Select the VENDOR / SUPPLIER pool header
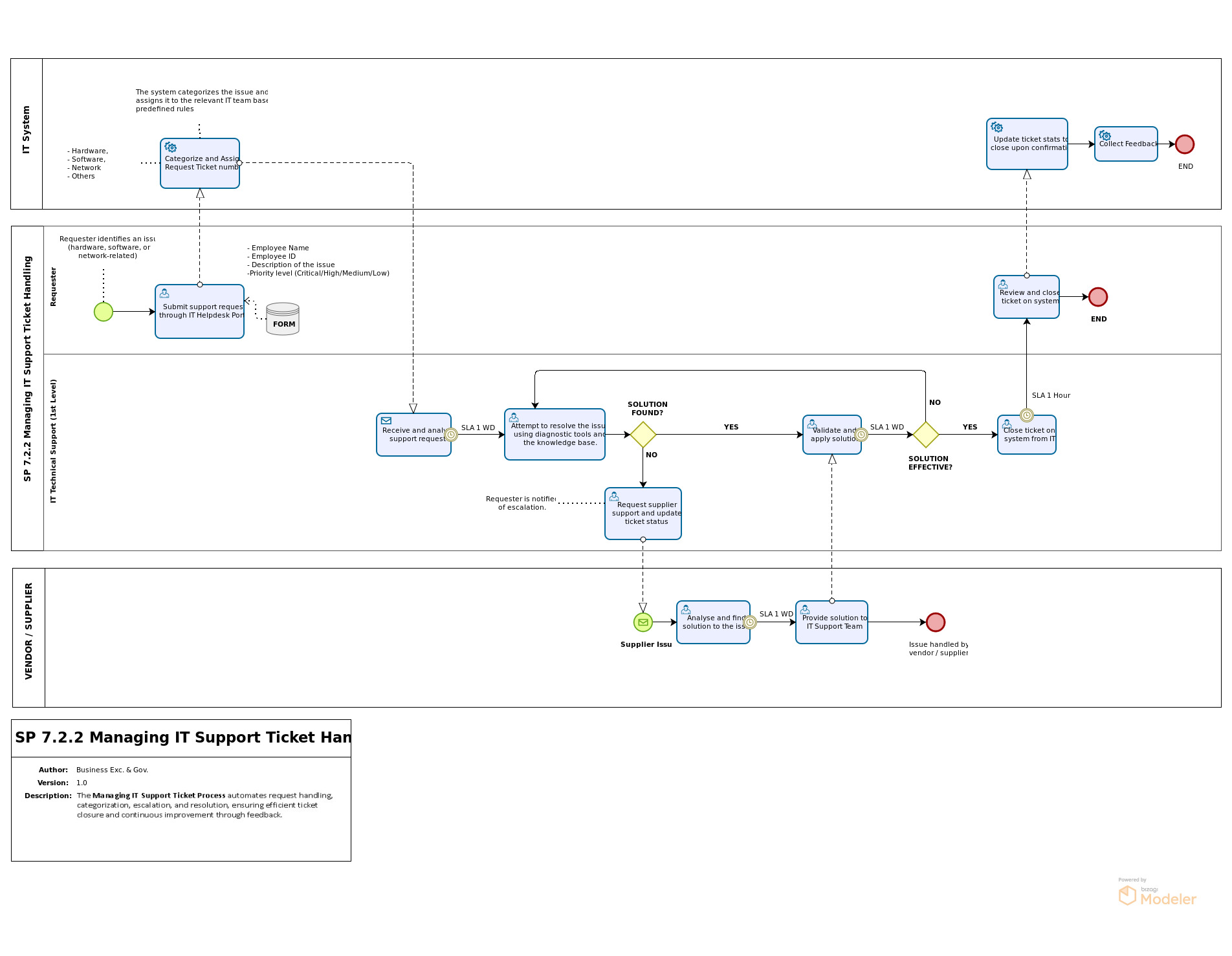Screen dimensions: 1232x956 click(x=28, y=638)
